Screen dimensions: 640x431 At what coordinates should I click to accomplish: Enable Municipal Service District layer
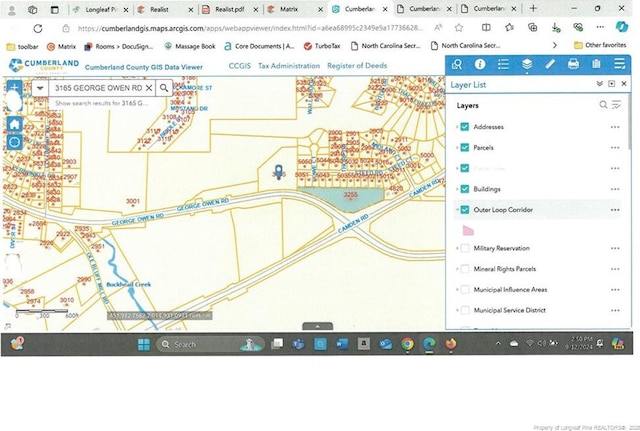click(464, 310)
